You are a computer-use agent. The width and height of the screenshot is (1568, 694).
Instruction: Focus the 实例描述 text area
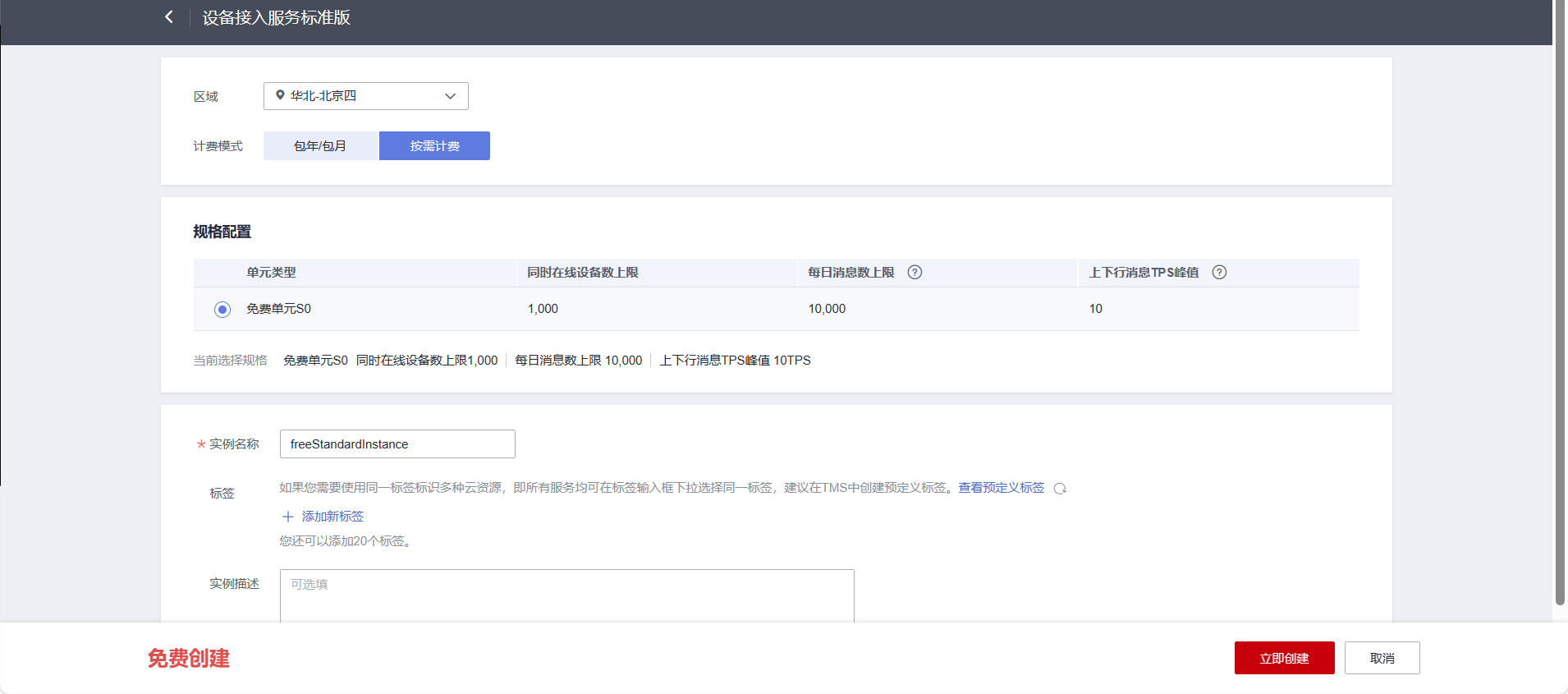click(567, 596)
